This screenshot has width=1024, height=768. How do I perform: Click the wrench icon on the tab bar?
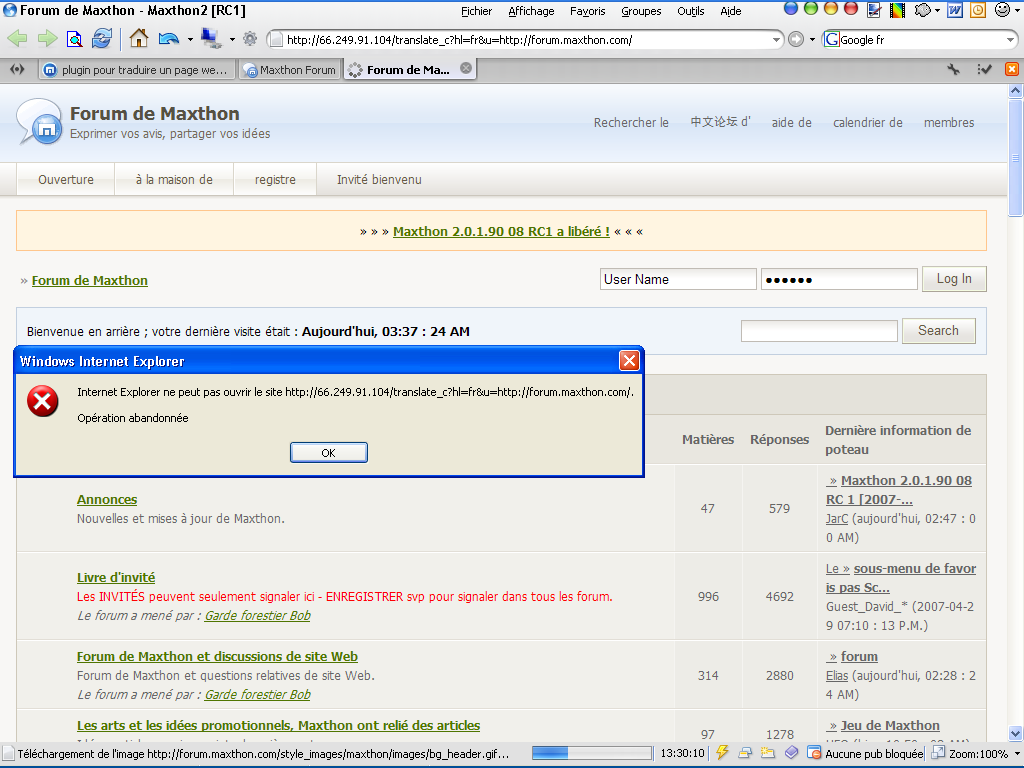[x=953, y=69]
